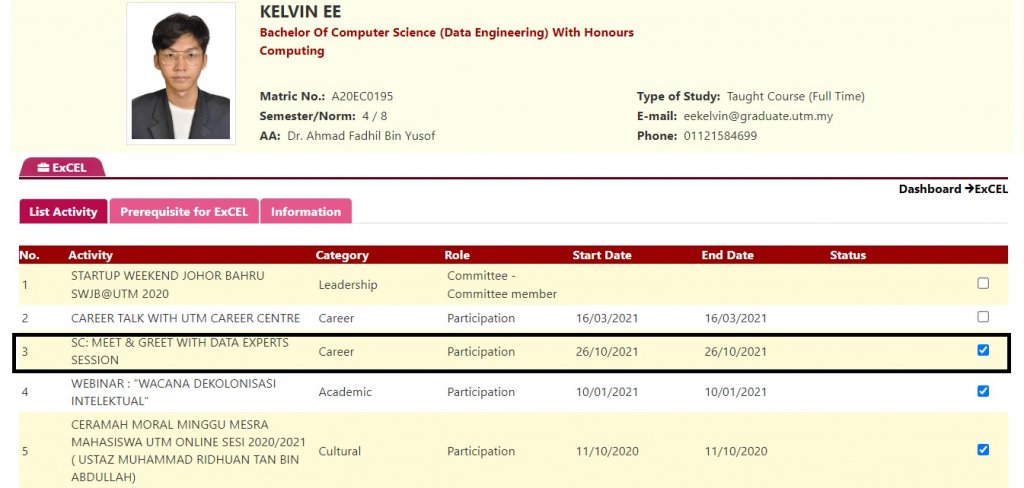Click the Activity column header
This screenshot has width=1024, height=488.
90,255
